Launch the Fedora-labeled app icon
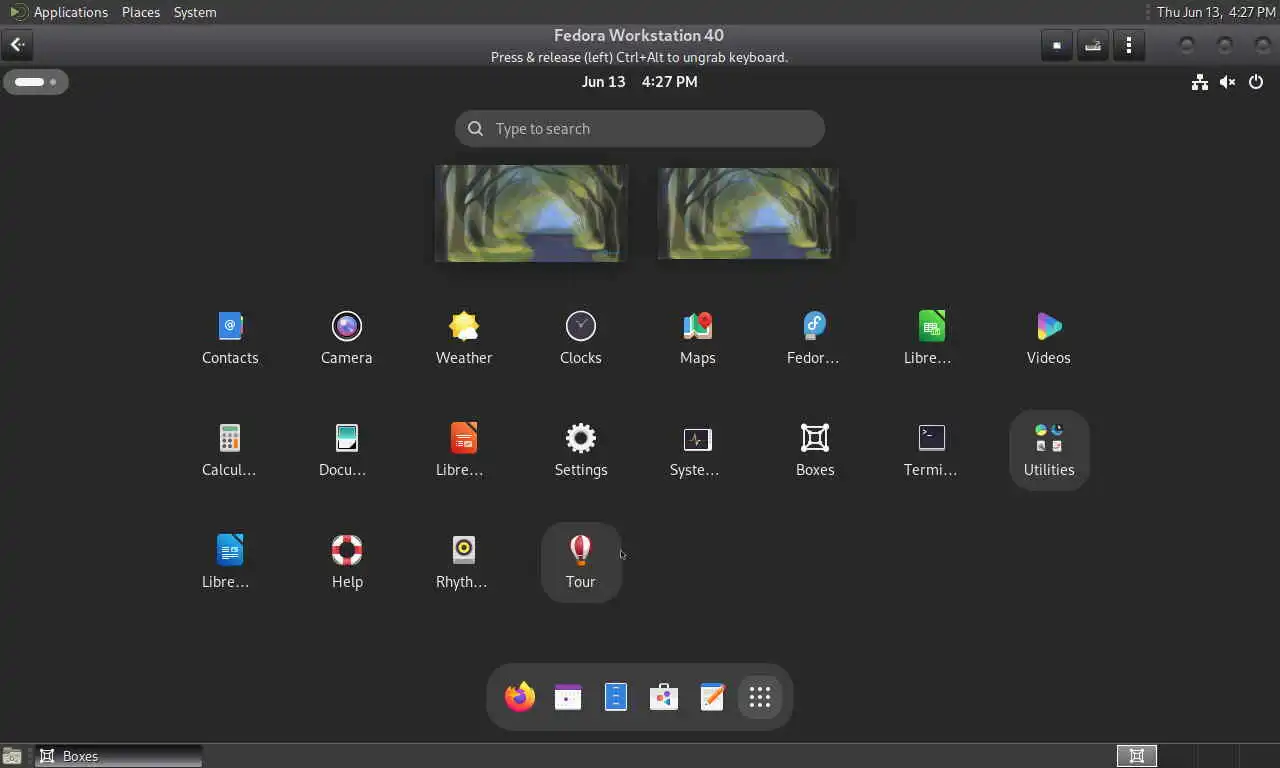The height and width of the screenshot is (768, 1280). pos(815,337)
